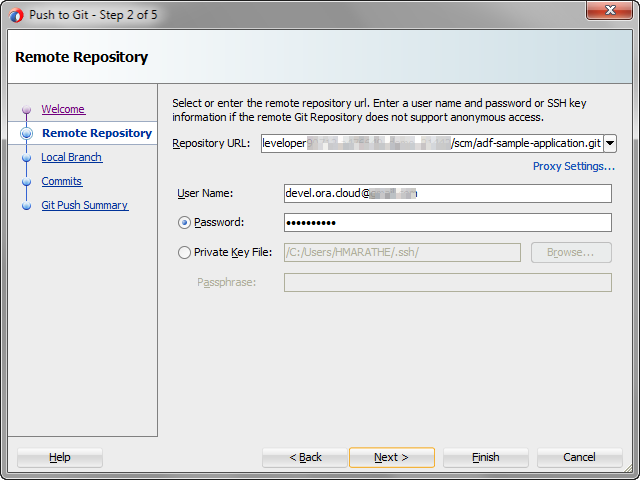Click the Browse button
This screenshot has height=480, width=640.
571,252
